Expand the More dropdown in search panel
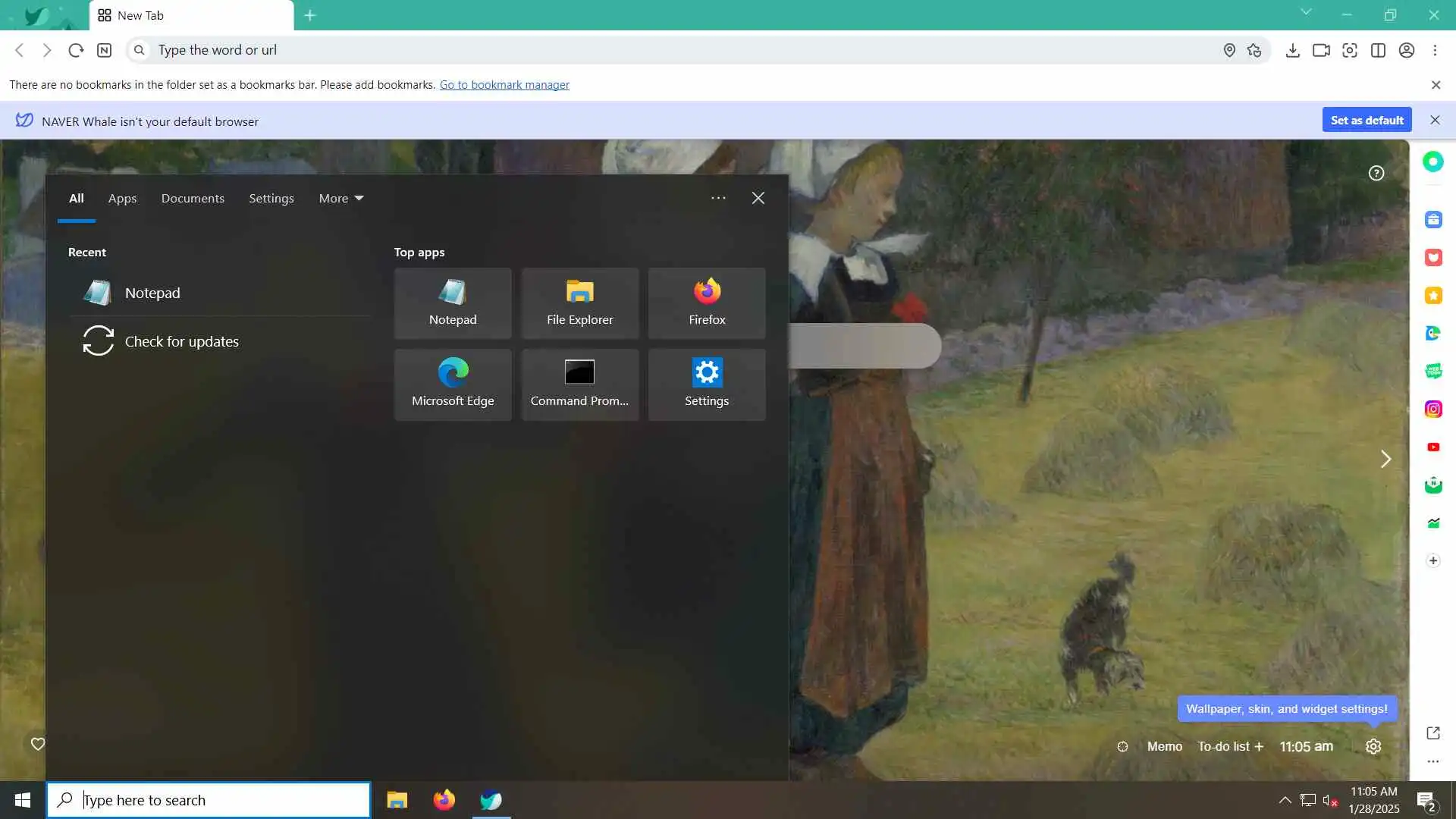 tap(340, 199)
